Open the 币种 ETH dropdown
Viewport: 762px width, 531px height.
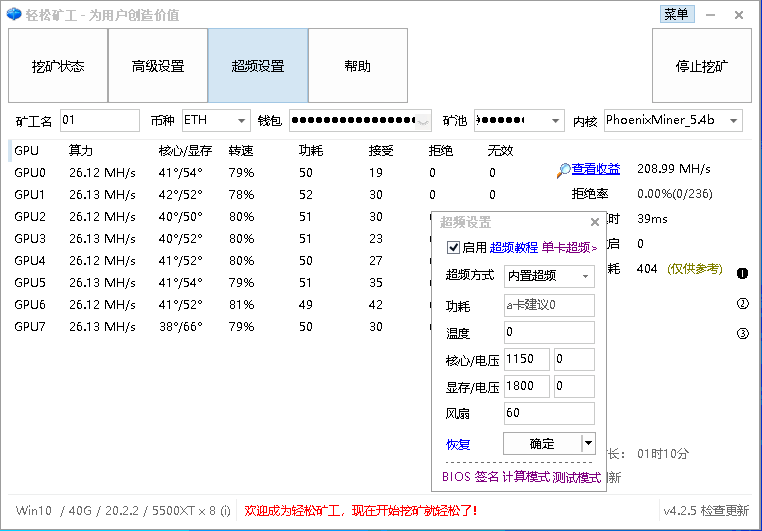(215, 121)
